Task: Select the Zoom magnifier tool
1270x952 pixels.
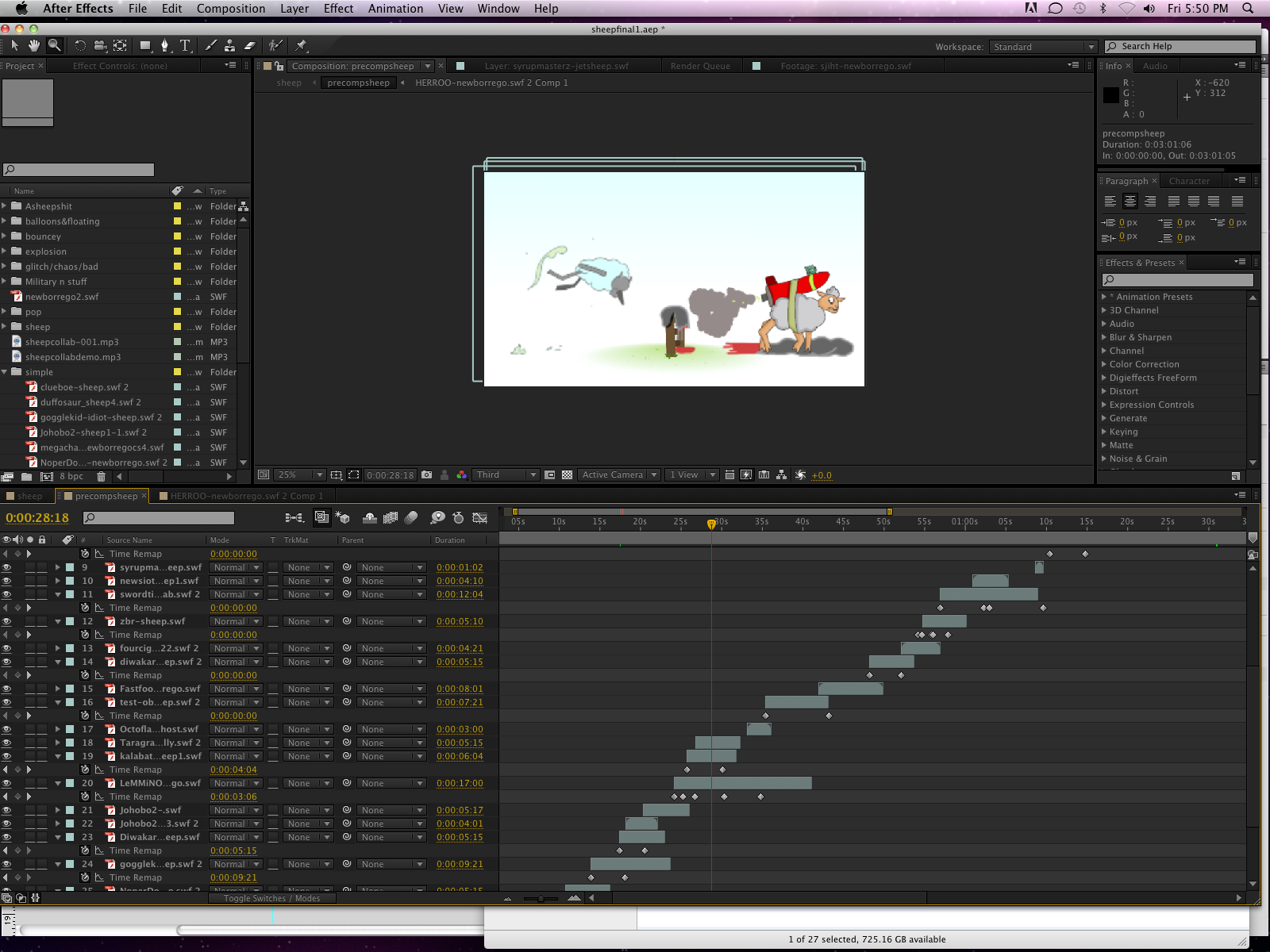Action: point(54,46)
